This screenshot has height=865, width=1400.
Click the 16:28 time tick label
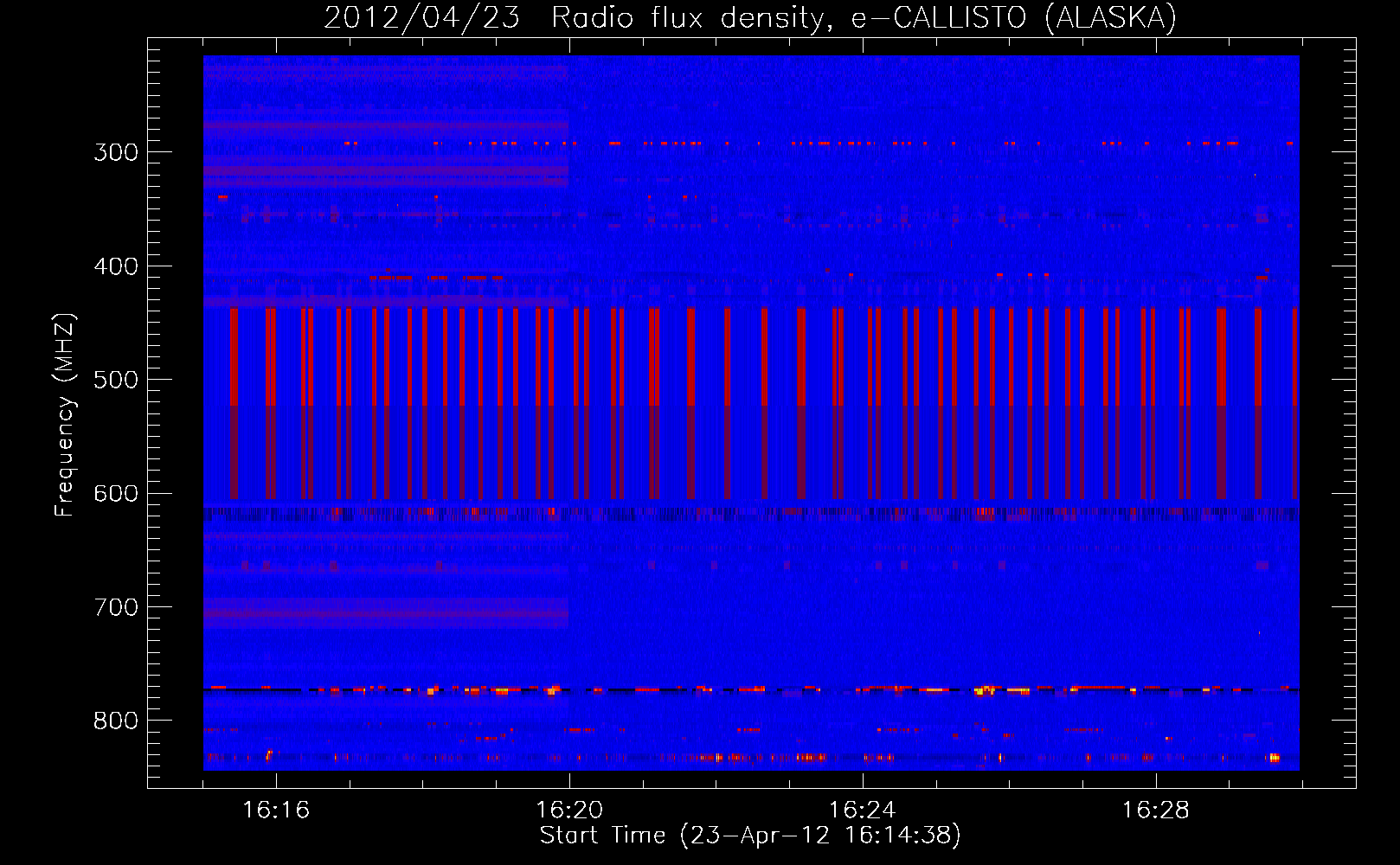tap(1156, 811)
